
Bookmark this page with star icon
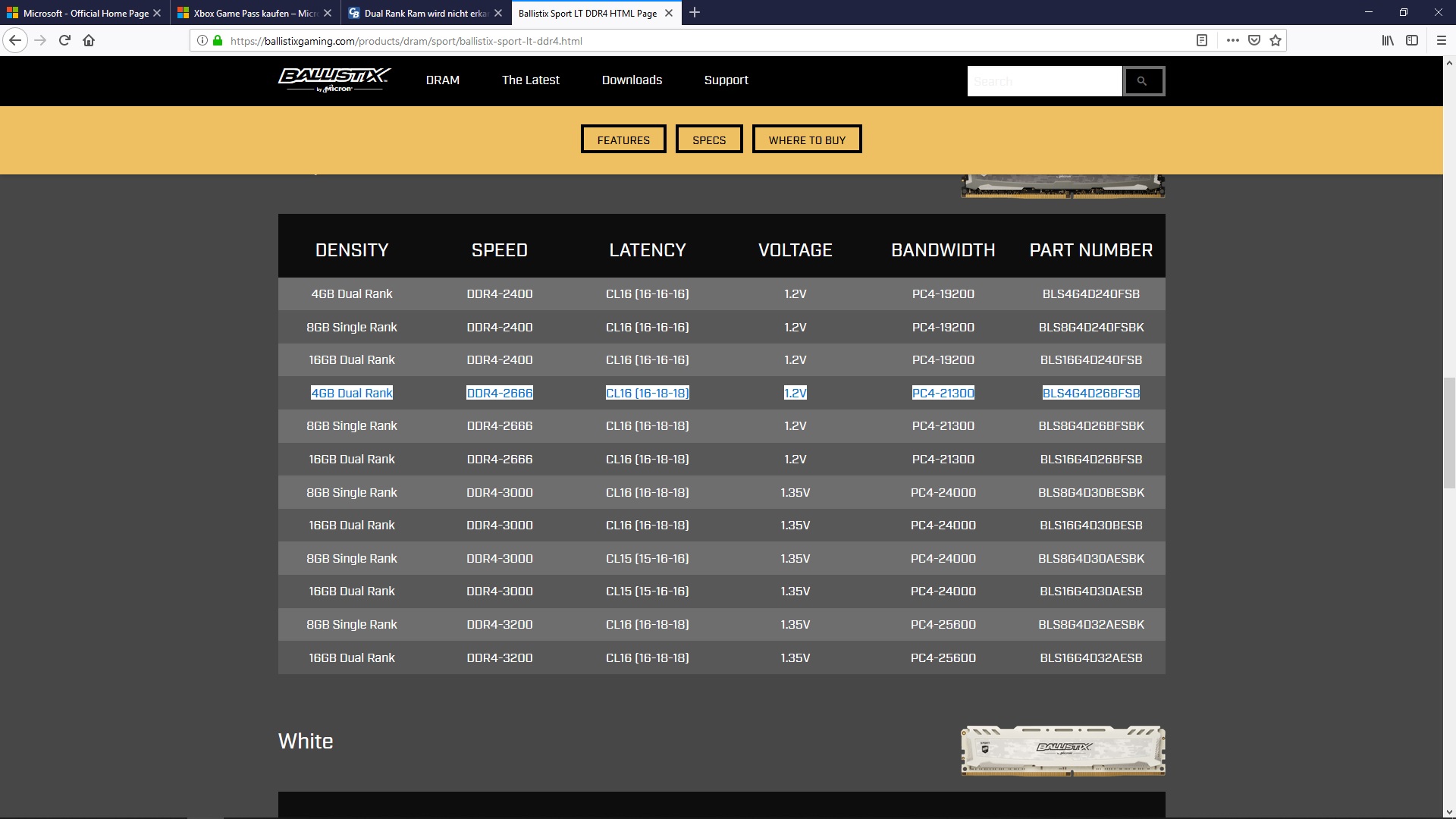[1276, 40]
